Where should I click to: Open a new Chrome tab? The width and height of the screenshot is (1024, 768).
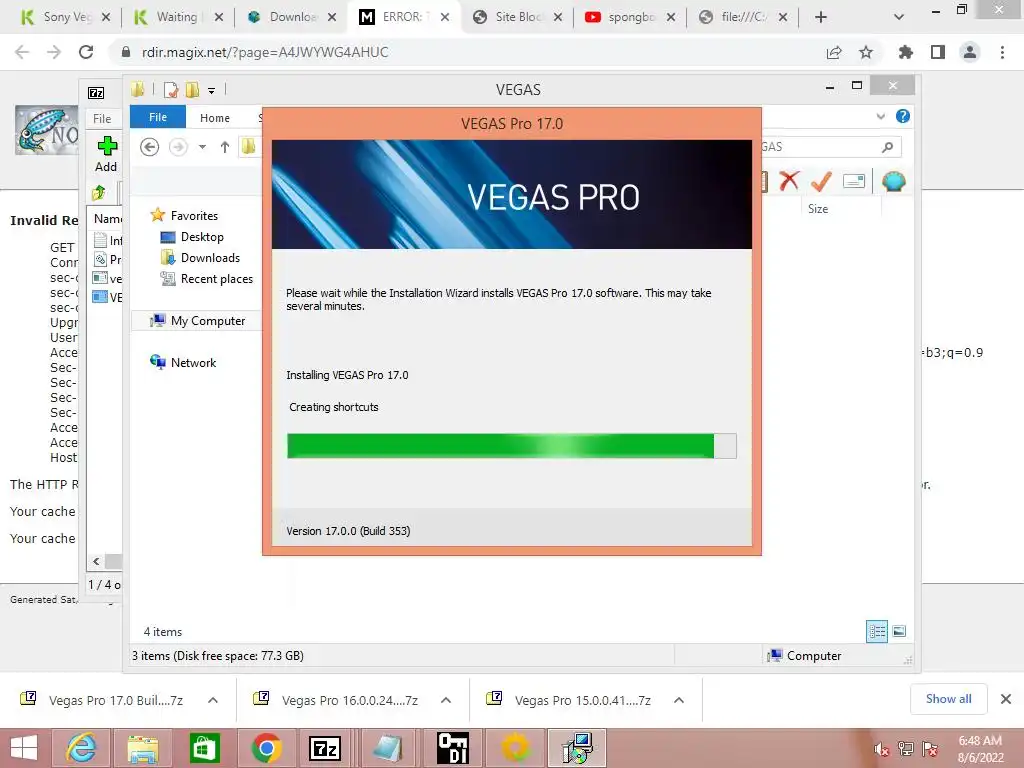821,17
